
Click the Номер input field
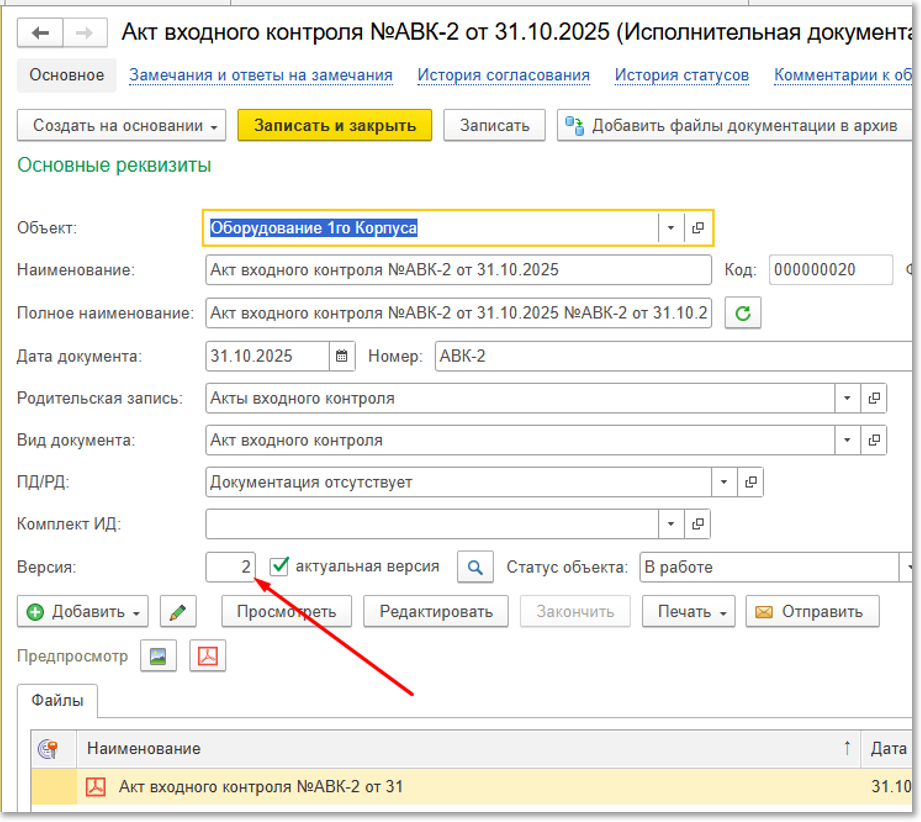pos(670,356)
